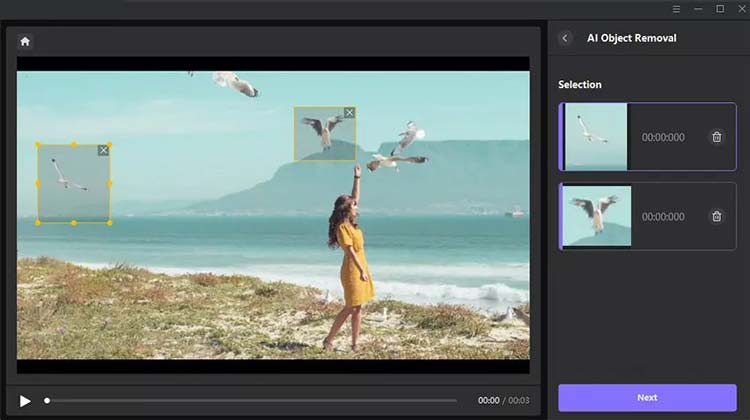Go to the Home screen icon

(25, 41)
